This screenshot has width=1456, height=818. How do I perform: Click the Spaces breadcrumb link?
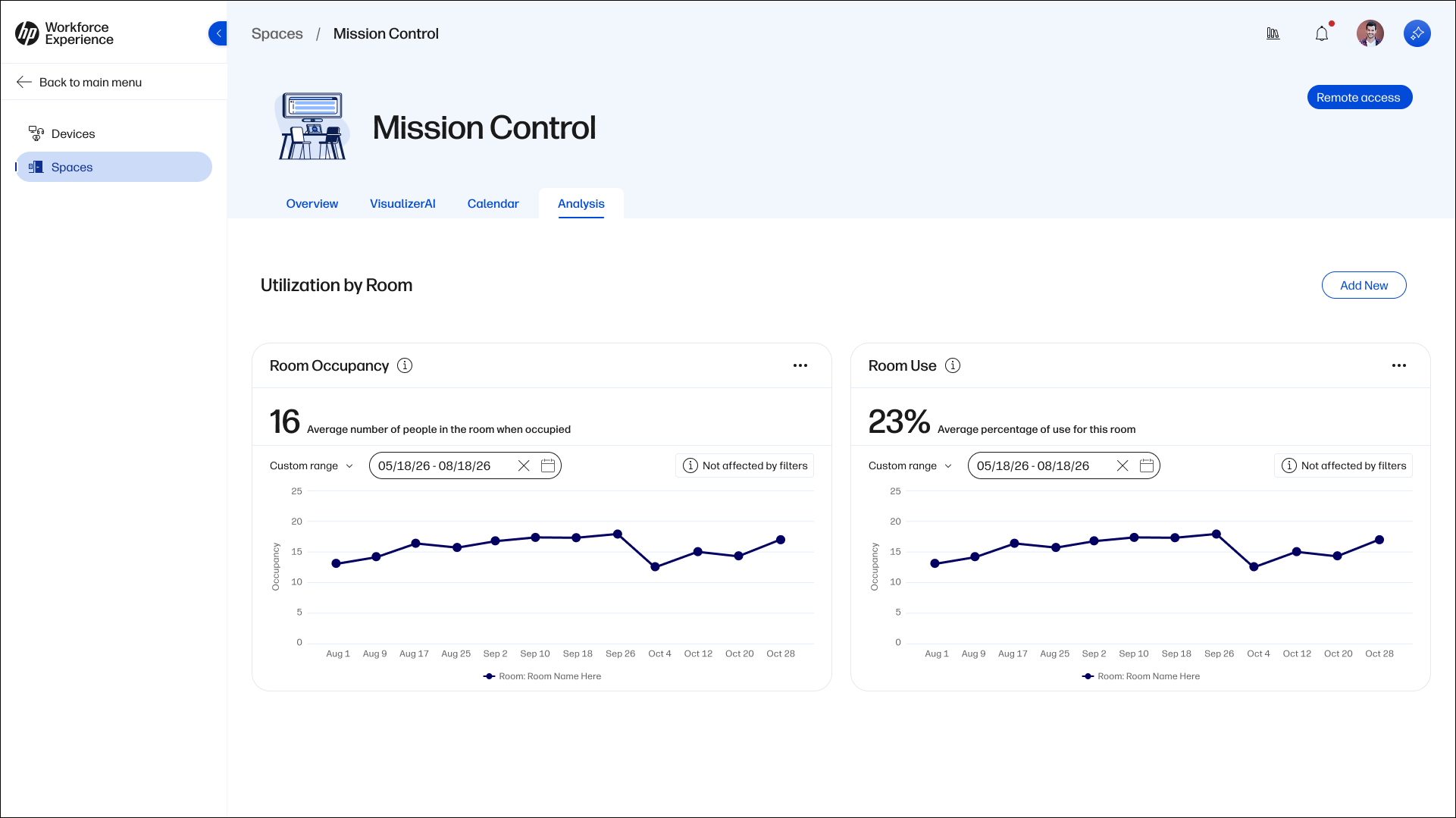pos(277,33)
